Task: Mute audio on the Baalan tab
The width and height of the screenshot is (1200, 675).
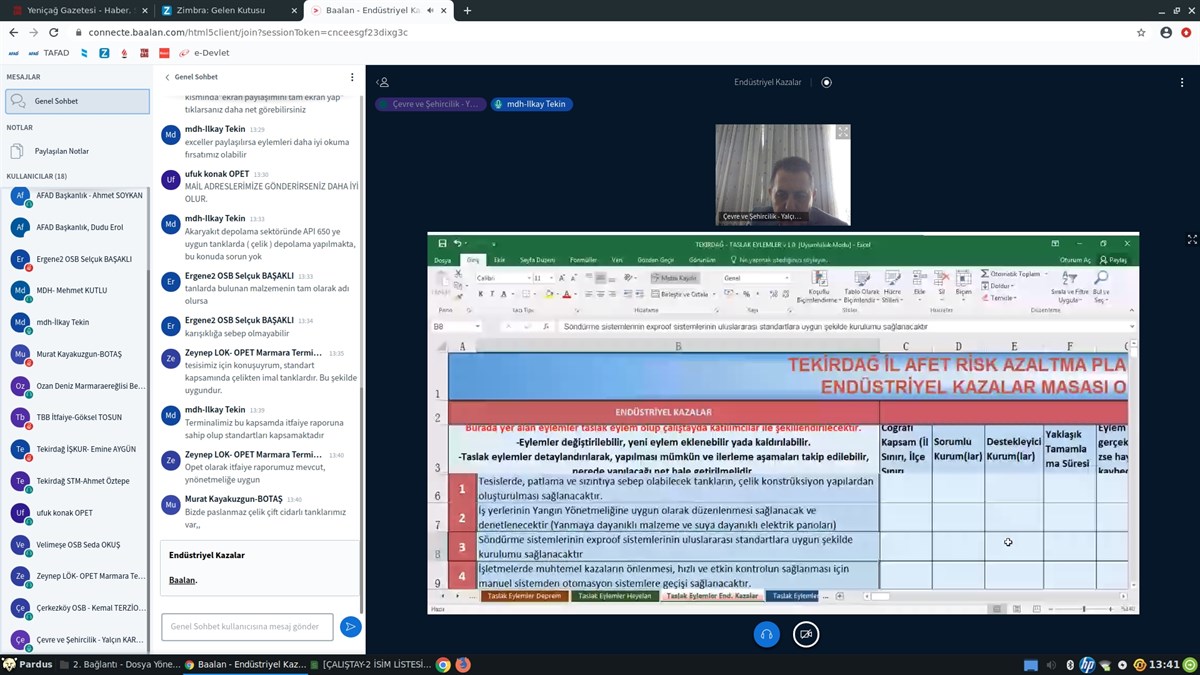Action: (429, 11)
